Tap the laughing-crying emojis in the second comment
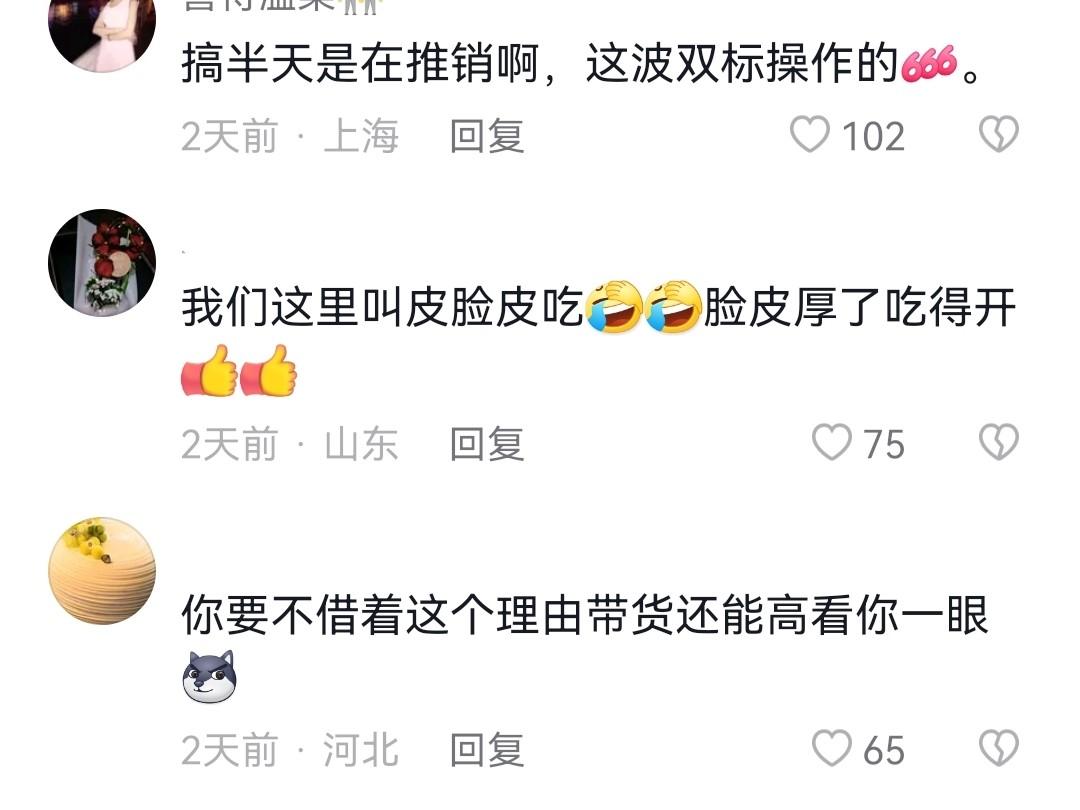This screenshot has height=810, width=1080. [x=643, y=307]
